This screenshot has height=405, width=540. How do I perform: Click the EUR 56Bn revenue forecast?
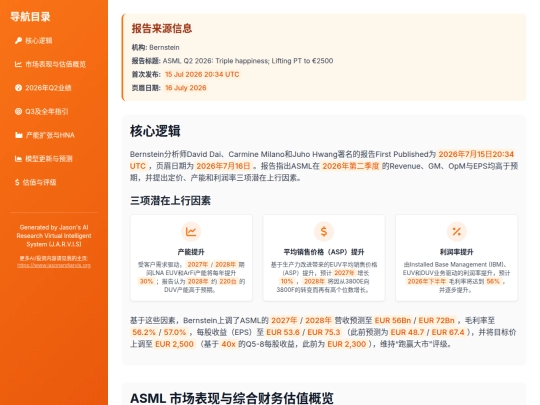coord(393,321)
